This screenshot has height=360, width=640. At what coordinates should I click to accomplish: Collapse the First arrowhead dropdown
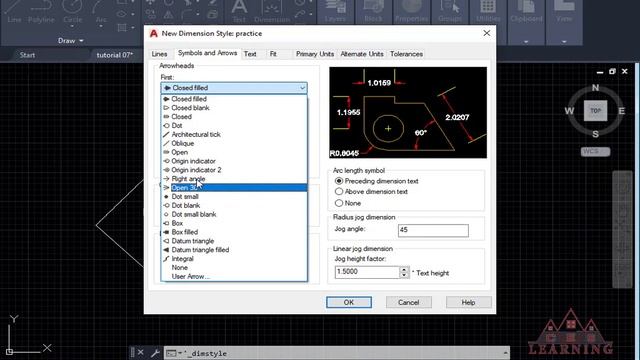click(302, 88)
